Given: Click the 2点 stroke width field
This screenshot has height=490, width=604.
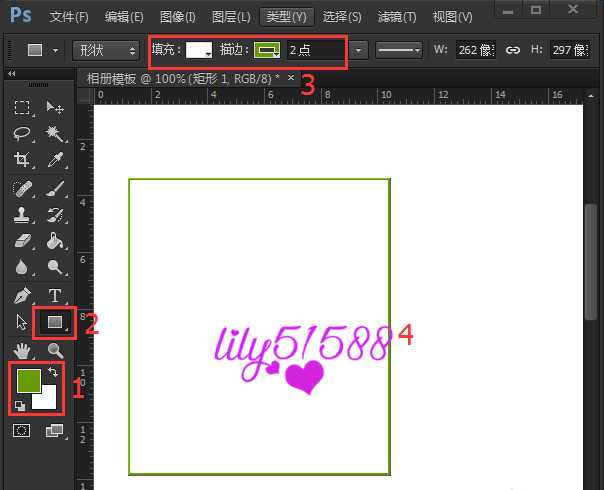Looking at the screenshot, I should point(315,50).
